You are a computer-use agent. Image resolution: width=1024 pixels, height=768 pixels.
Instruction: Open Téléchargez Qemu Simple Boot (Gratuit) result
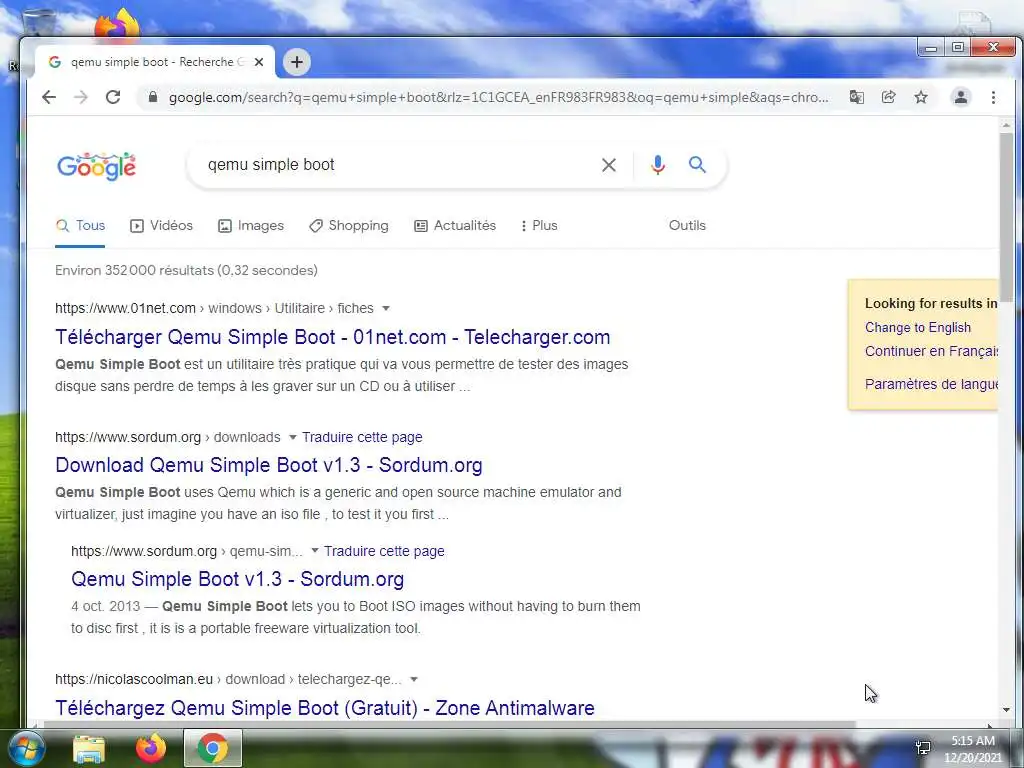point(325,708)
